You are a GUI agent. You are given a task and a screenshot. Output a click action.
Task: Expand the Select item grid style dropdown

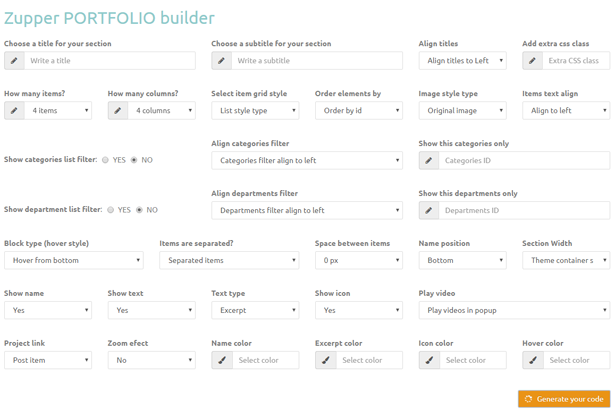coord(255,111)
